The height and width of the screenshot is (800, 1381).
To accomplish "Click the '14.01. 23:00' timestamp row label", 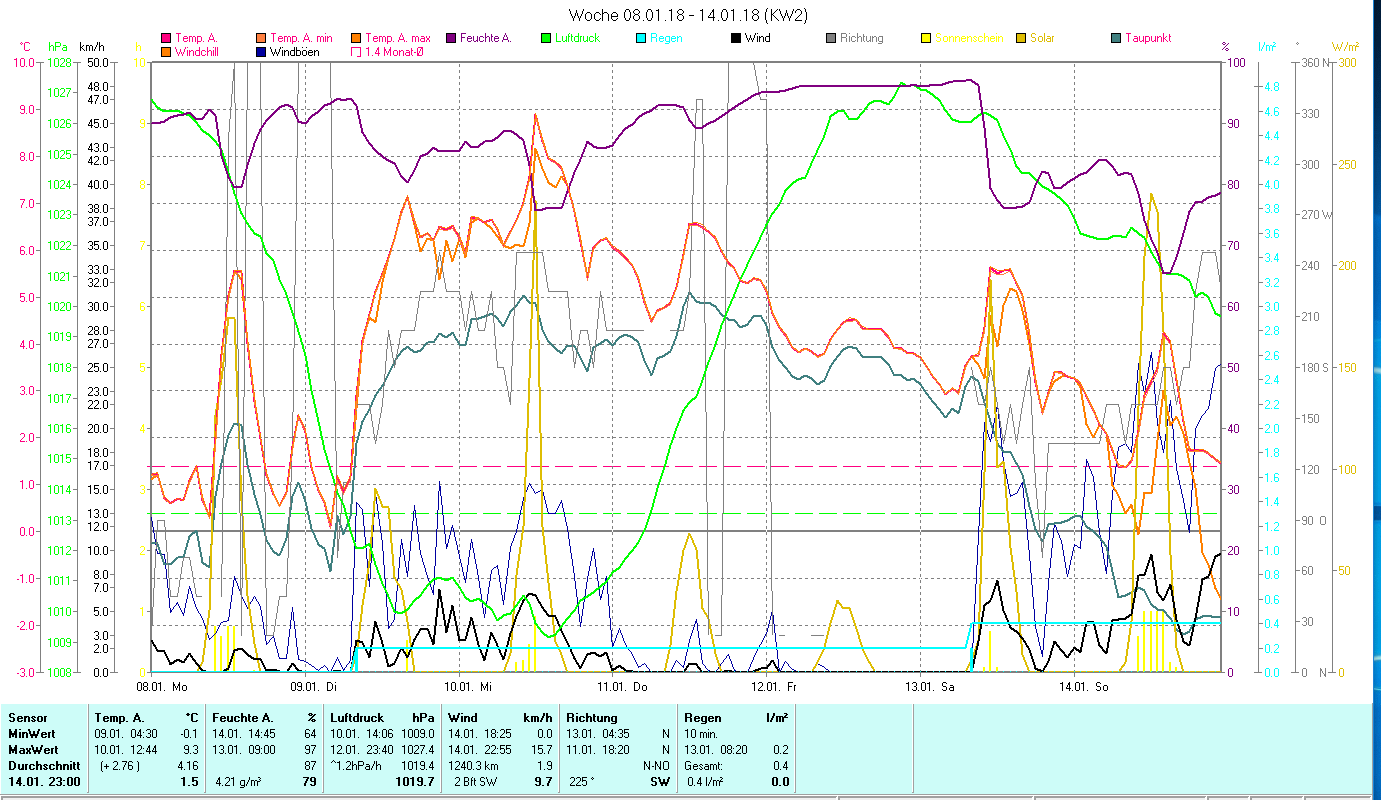I will pyautogui.click(x=44, y=782).
